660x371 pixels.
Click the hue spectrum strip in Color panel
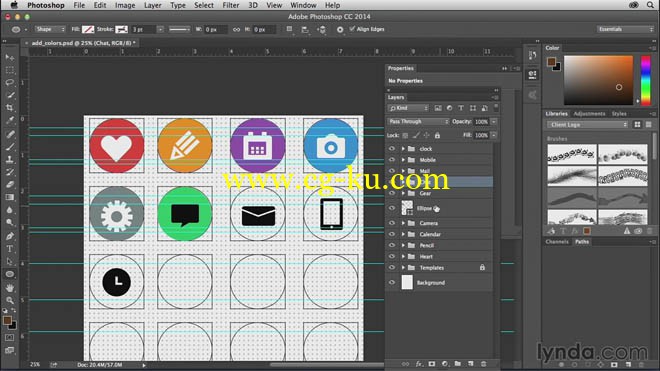click(645, 80)
